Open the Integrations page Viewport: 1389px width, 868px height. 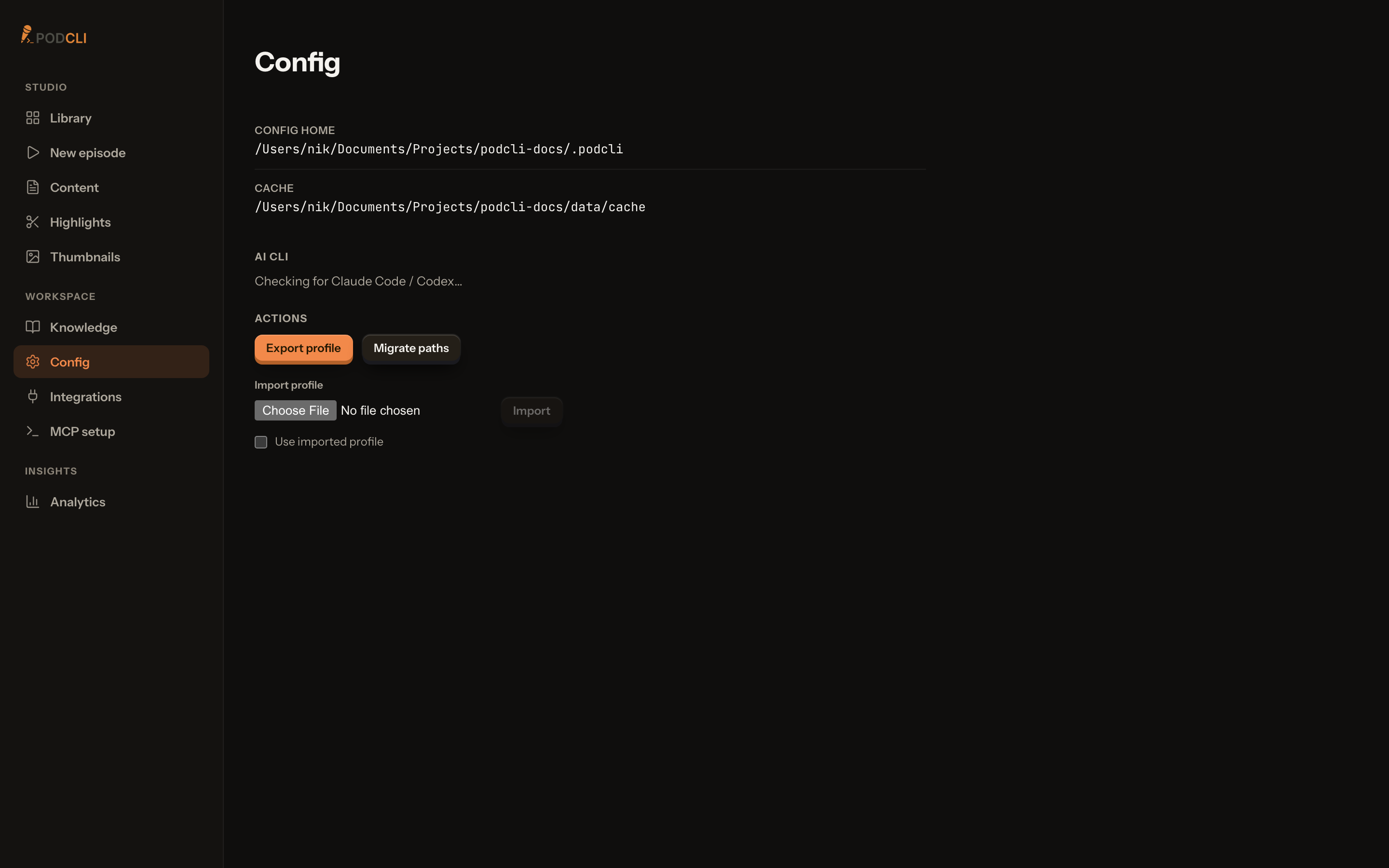(x=111, y=397)
